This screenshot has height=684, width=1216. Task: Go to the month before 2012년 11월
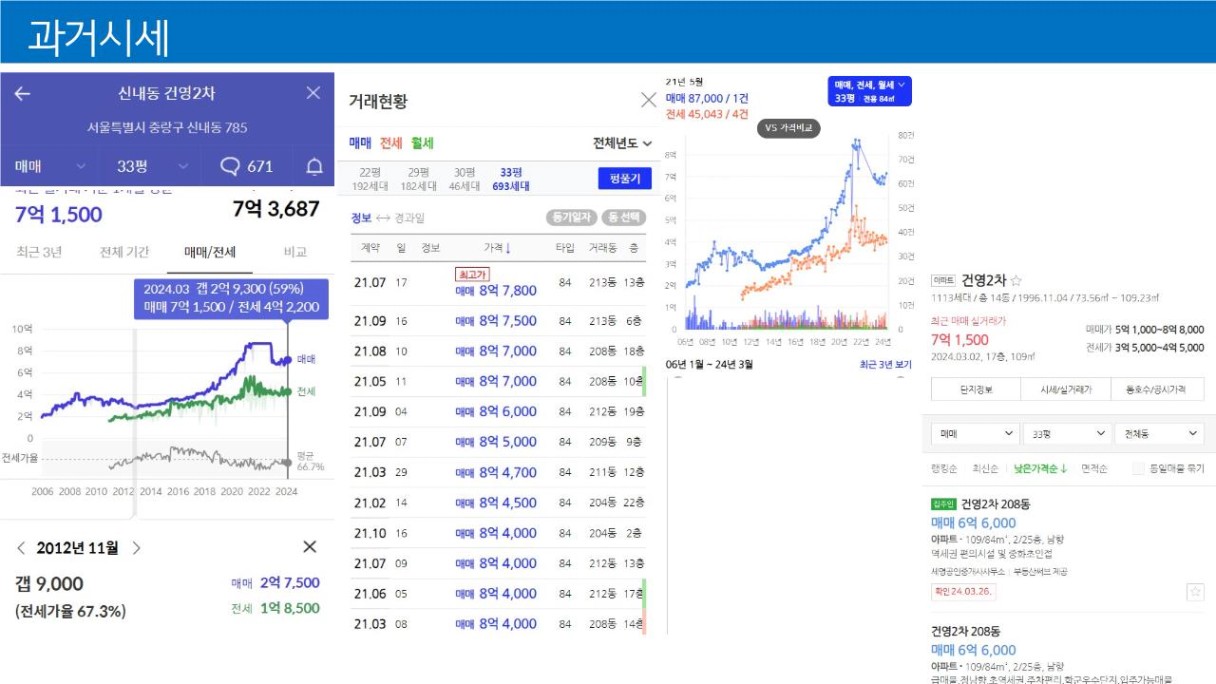pos(21,548)
